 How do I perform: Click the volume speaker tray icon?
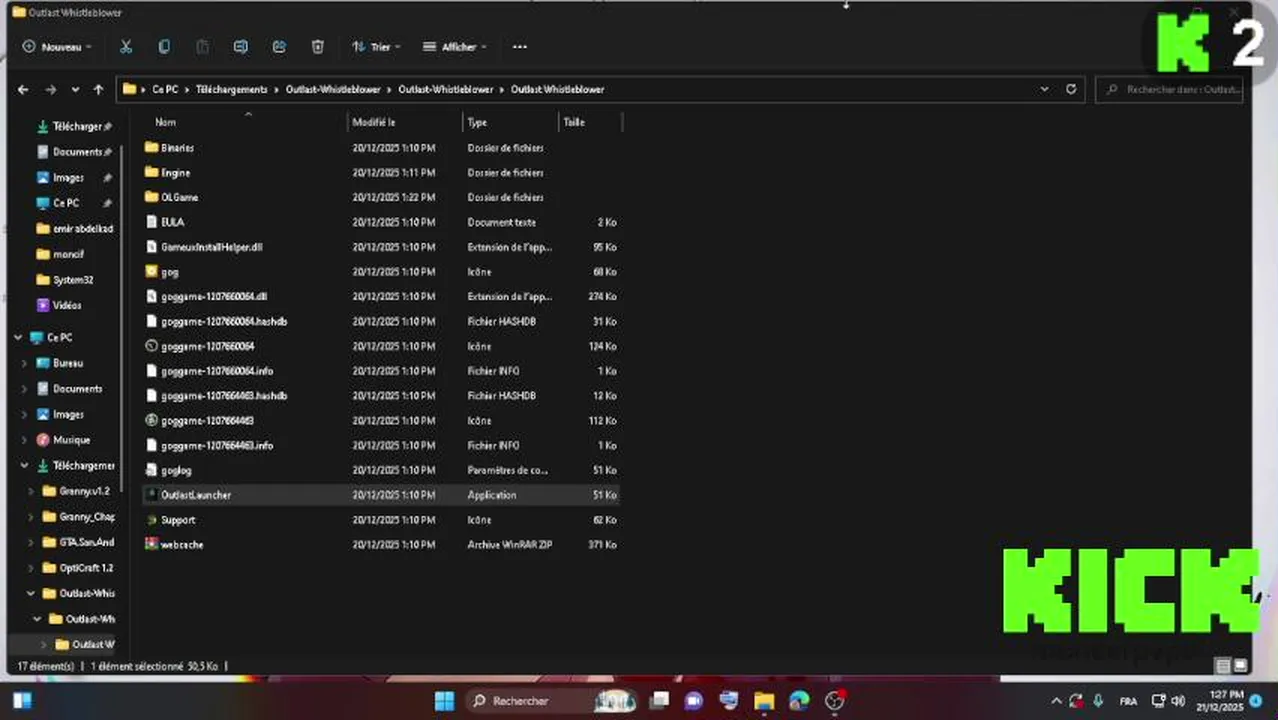pos(1178,701)
